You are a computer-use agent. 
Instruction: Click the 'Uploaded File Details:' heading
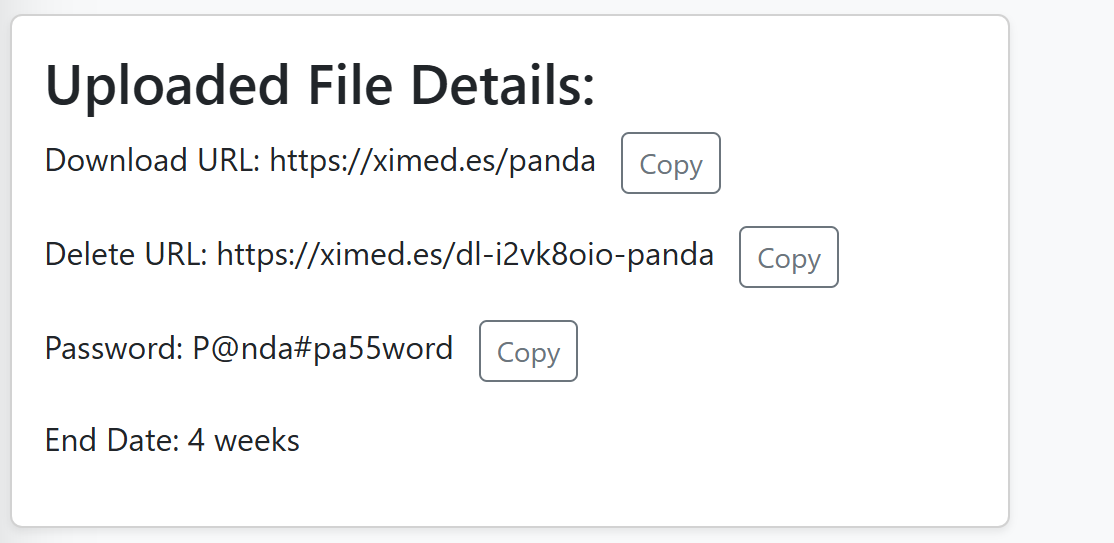click(x=320, y=86)
